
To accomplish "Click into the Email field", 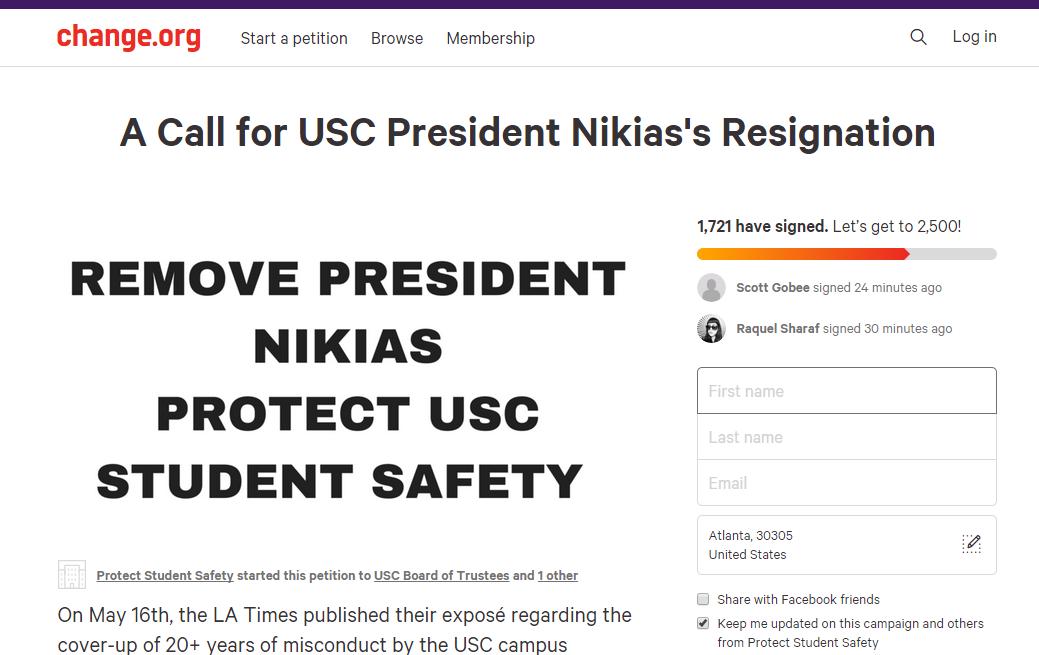I will [x=847, y=483].
